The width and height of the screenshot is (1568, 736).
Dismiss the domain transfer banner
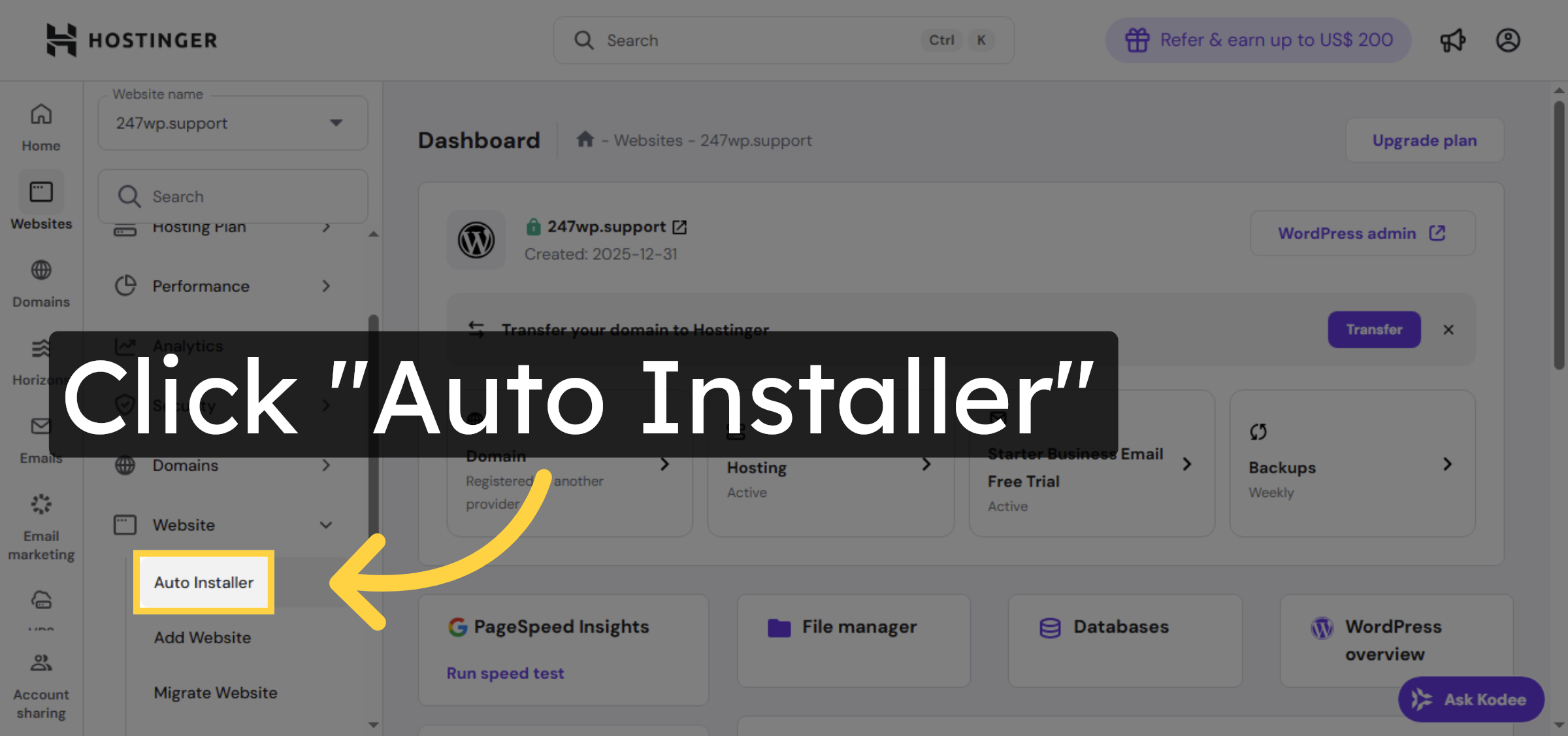pos(1448,329)
